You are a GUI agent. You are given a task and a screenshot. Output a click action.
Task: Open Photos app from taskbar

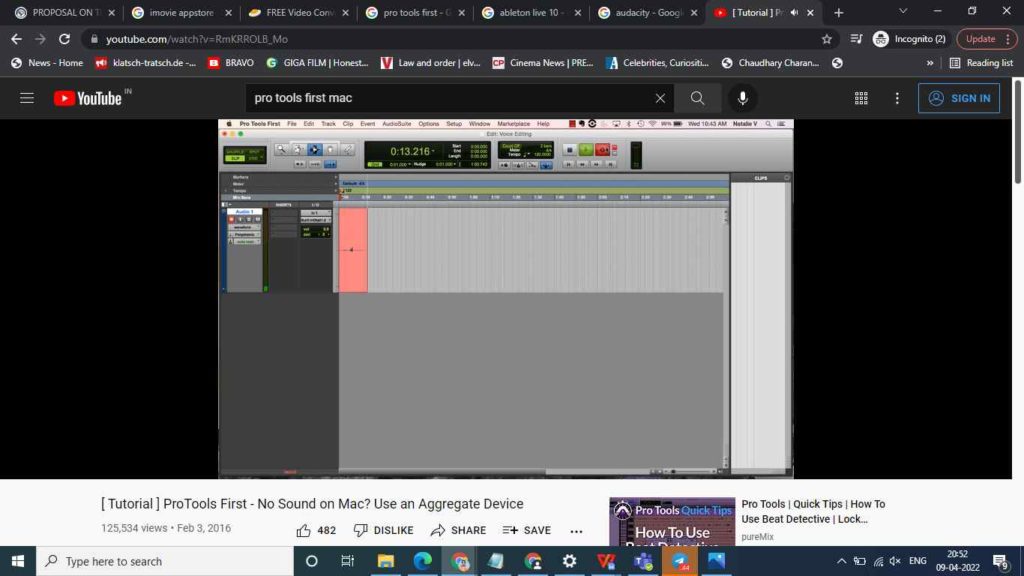tap(716, 561)
